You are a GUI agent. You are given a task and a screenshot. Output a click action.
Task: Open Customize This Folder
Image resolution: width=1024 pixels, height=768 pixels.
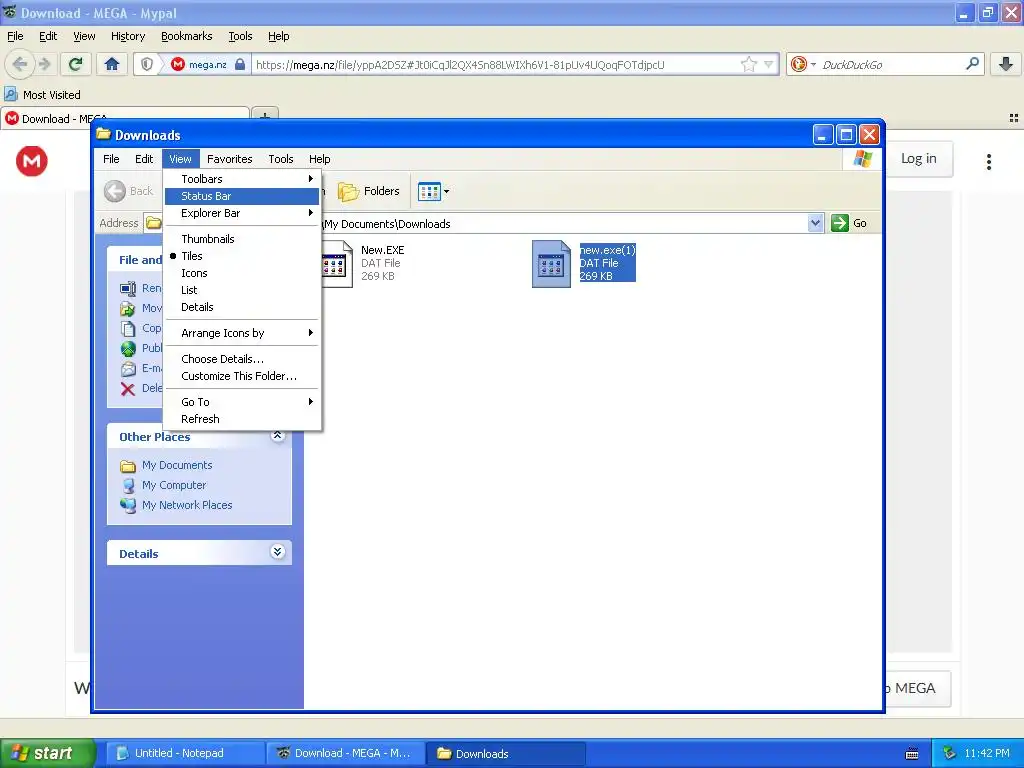pyautogui.click(x=242, y=376)
